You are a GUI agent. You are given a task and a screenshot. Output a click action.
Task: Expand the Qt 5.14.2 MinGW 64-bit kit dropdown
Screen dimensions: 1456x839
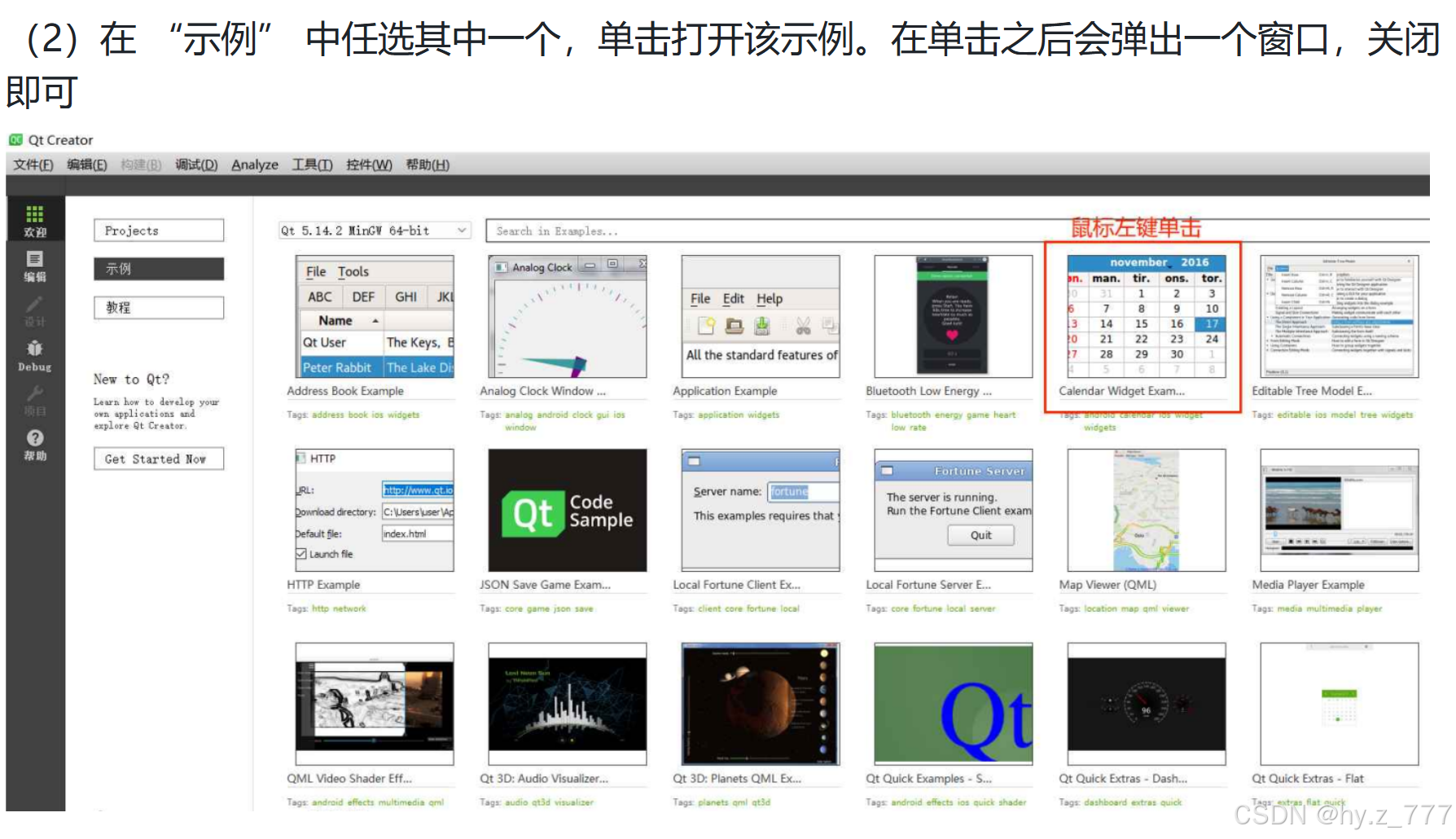[375, 231]
